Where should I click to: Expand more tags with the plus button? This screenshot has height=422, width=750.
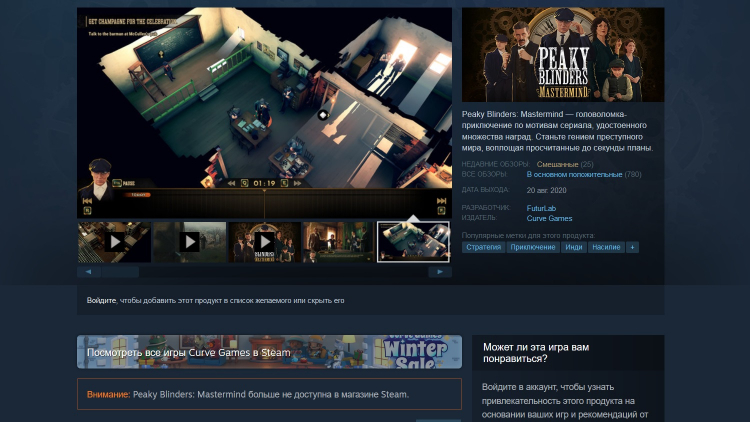[x=632, y=247]
